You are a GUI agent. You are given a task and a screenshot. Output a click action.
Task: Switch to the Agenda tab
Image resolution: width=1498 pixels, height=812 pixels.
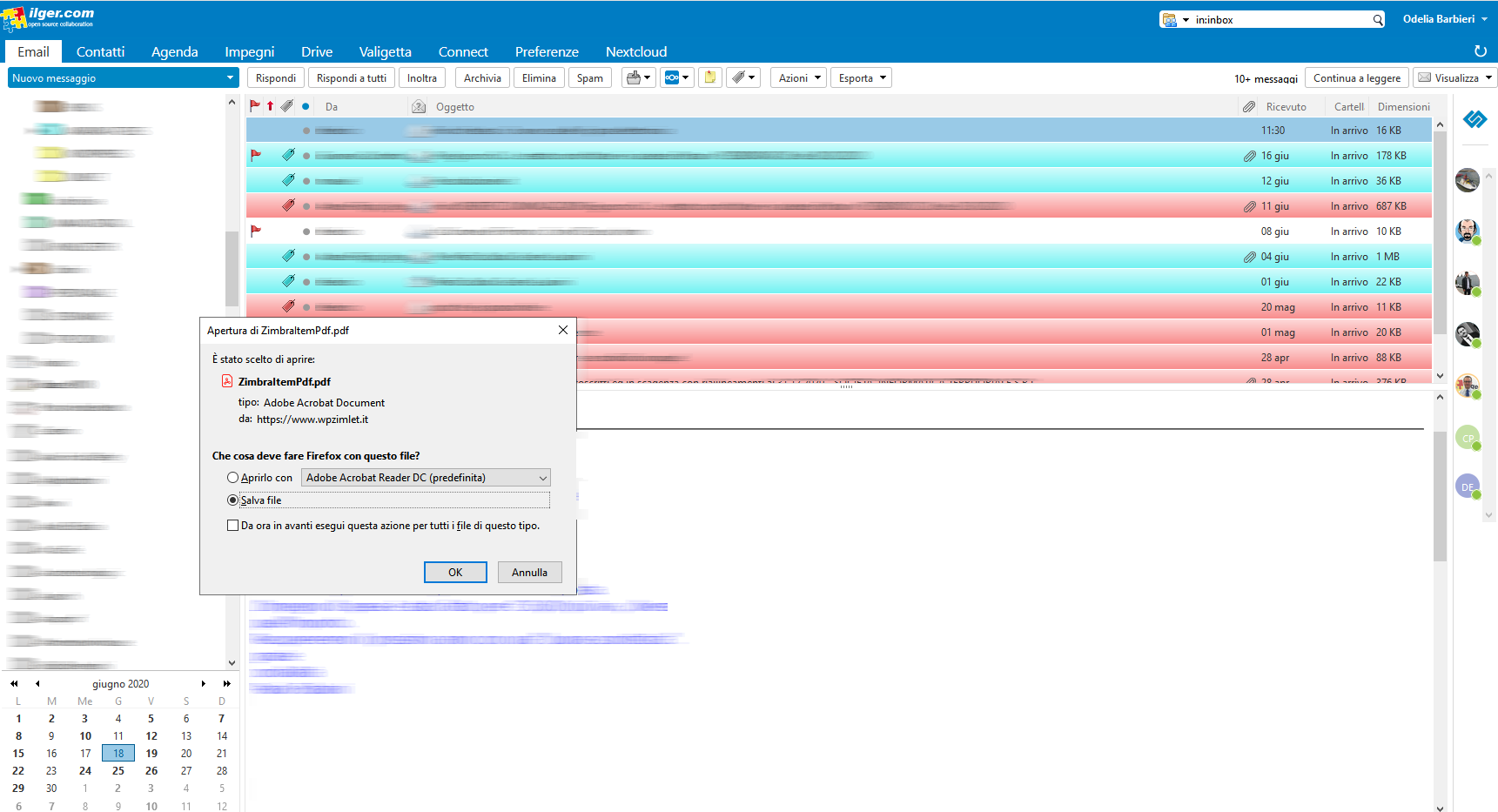pos(175,52)
